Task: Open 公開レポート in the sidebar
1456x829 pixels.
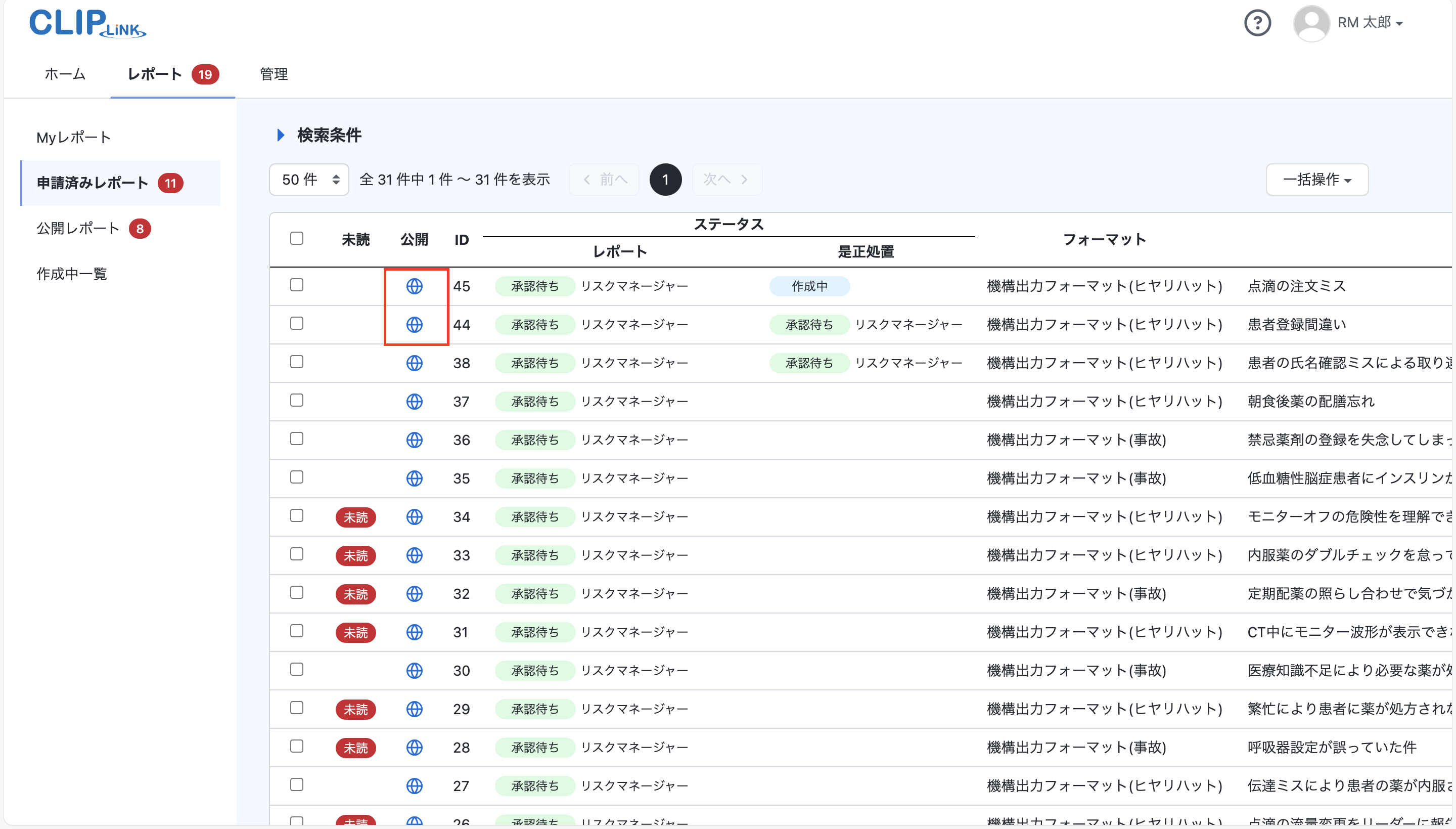Action: point(76,228)
